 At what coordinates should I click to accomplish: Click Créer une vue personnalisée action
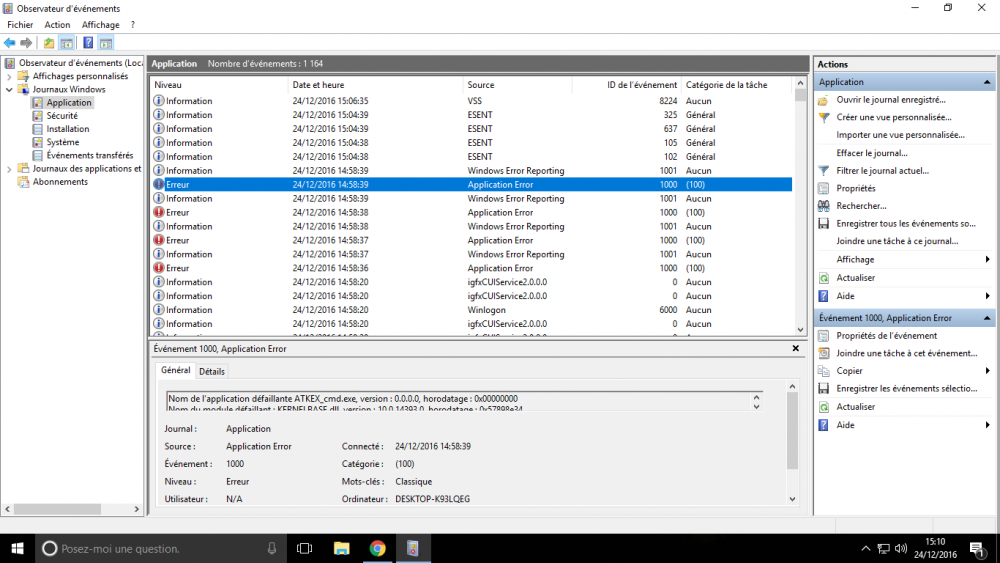tap(893, 117)
